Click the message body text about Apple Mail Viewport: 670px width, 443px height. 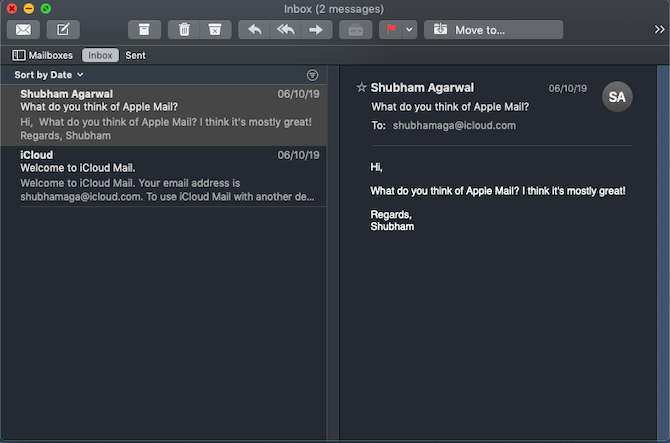pos(498,191)
